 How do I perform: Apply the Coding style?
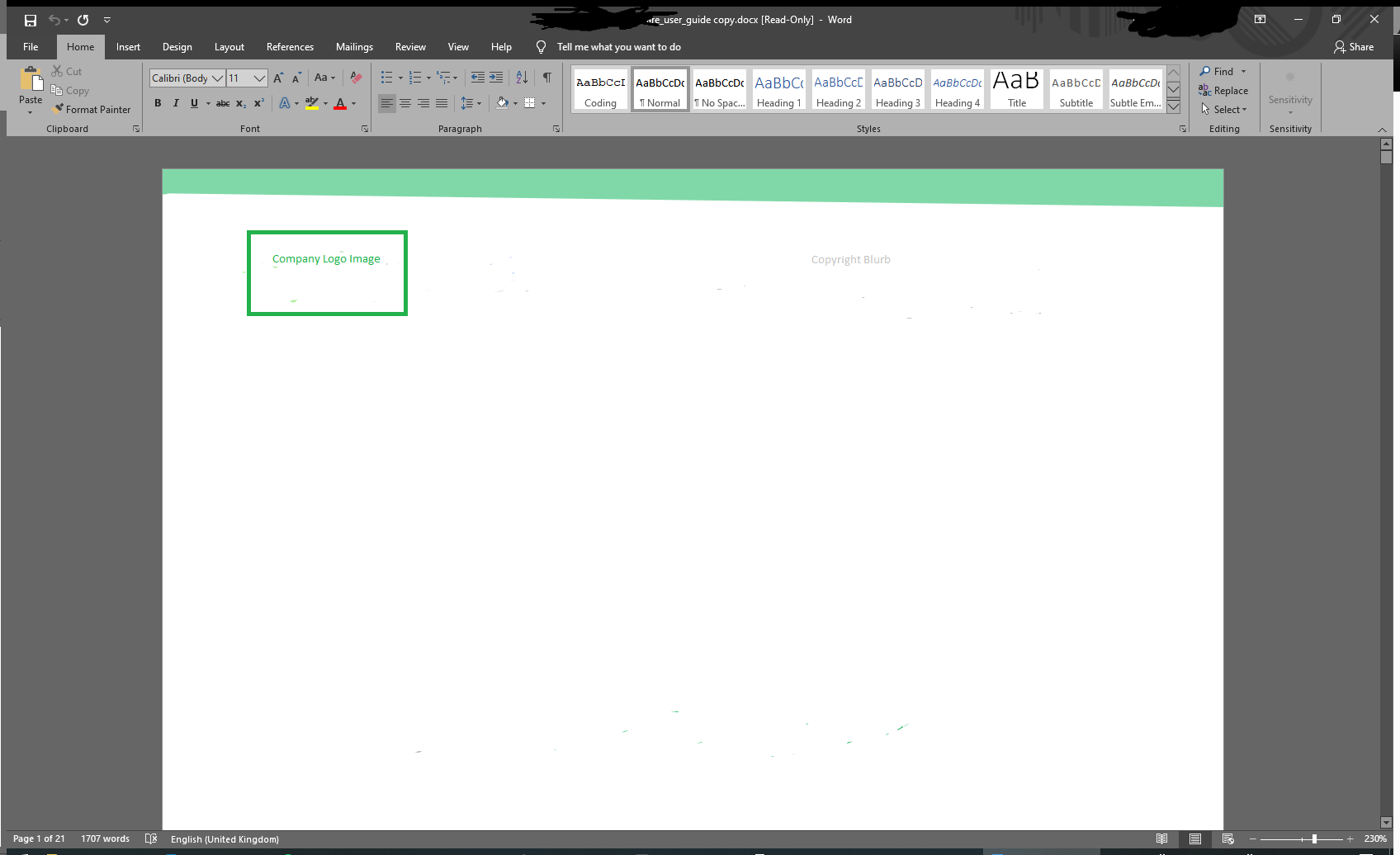click(600, 90)
